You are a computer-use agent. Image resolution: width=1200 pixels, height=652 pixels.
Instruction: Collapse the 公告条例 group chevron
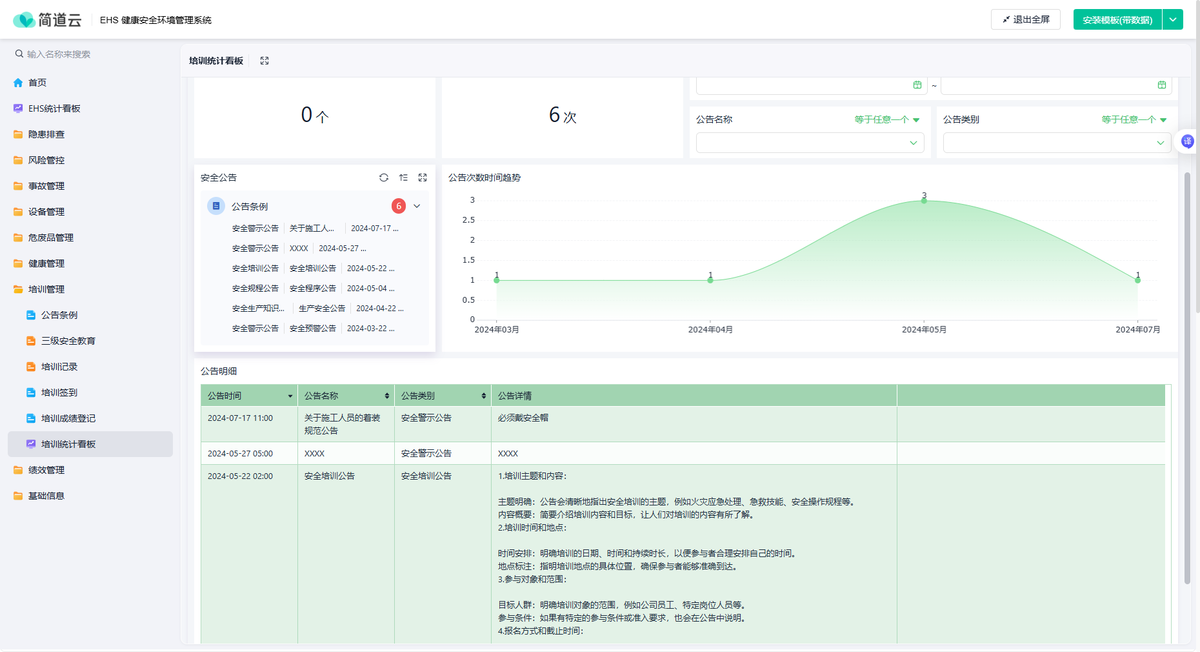417,206
